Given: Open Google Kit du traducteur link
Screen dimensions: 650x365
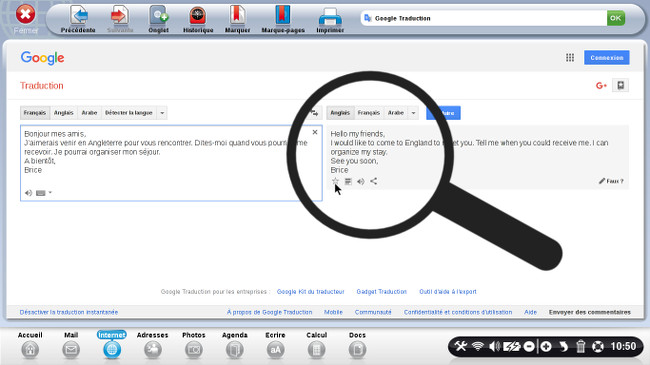Looking at the screenshot, I should [x=310, y=292].
